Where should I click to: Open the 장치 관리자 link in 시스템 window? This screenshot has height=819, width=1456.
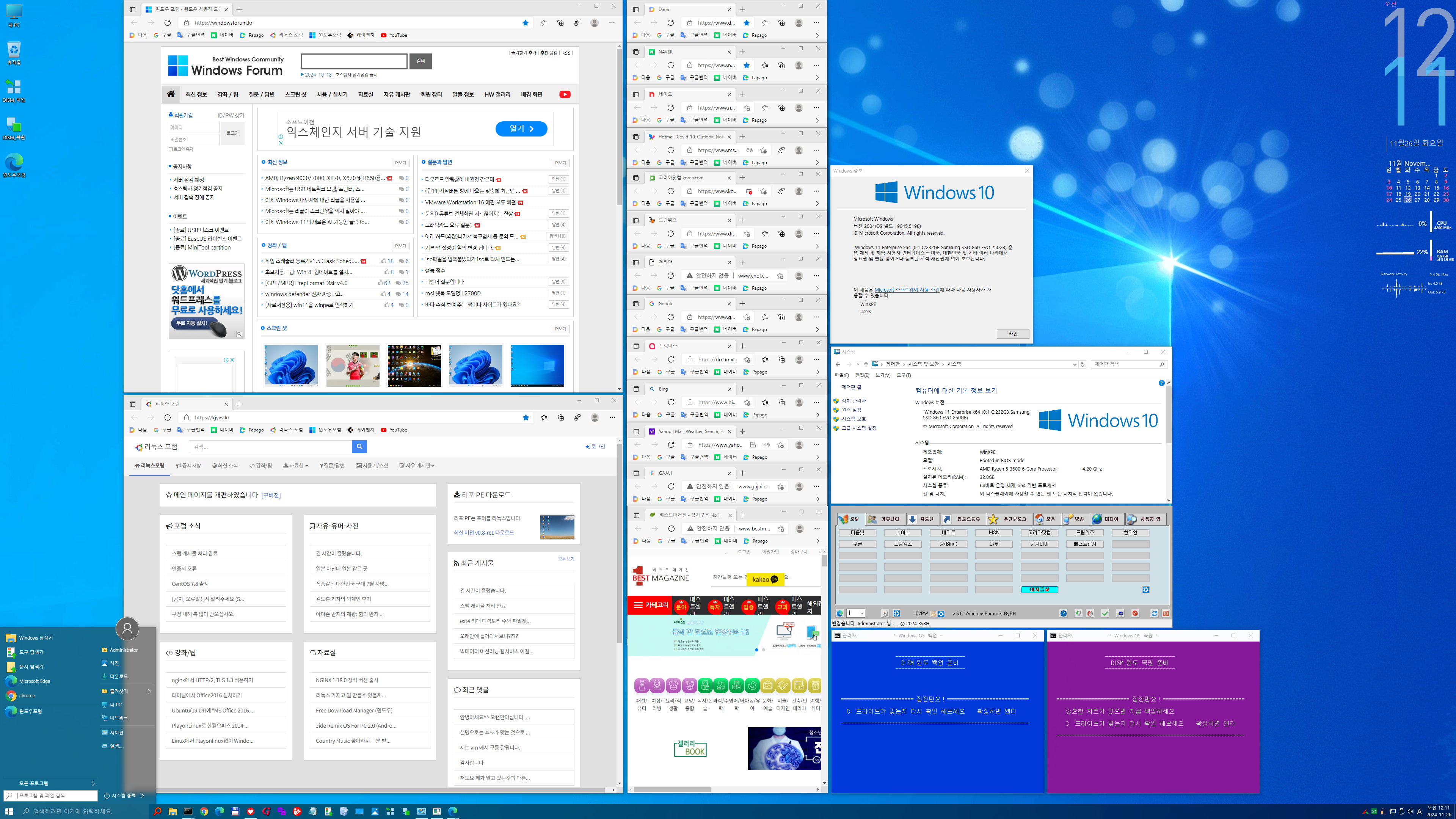pyautogui.click(x=854, y=401)
